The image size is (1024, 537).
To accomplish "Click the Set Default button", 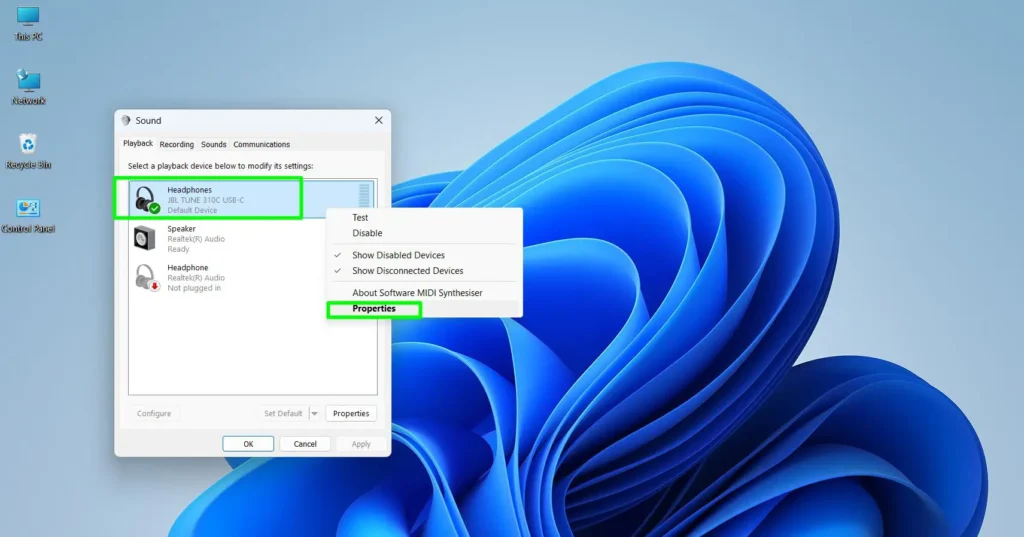I will click(283, 414).
